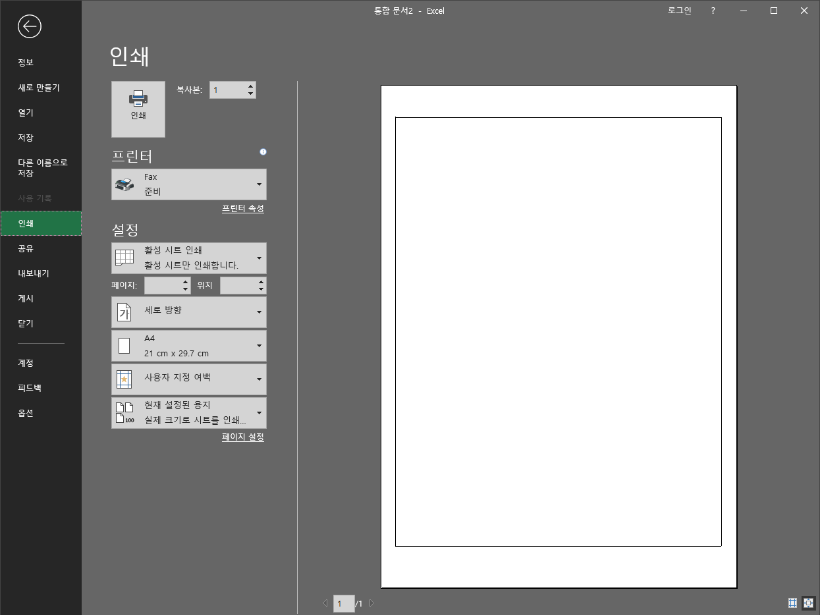Image resolution: width=820 pixels, height=615 pixels.
Task: Click the print preview page
Action: tap(559, 336)
